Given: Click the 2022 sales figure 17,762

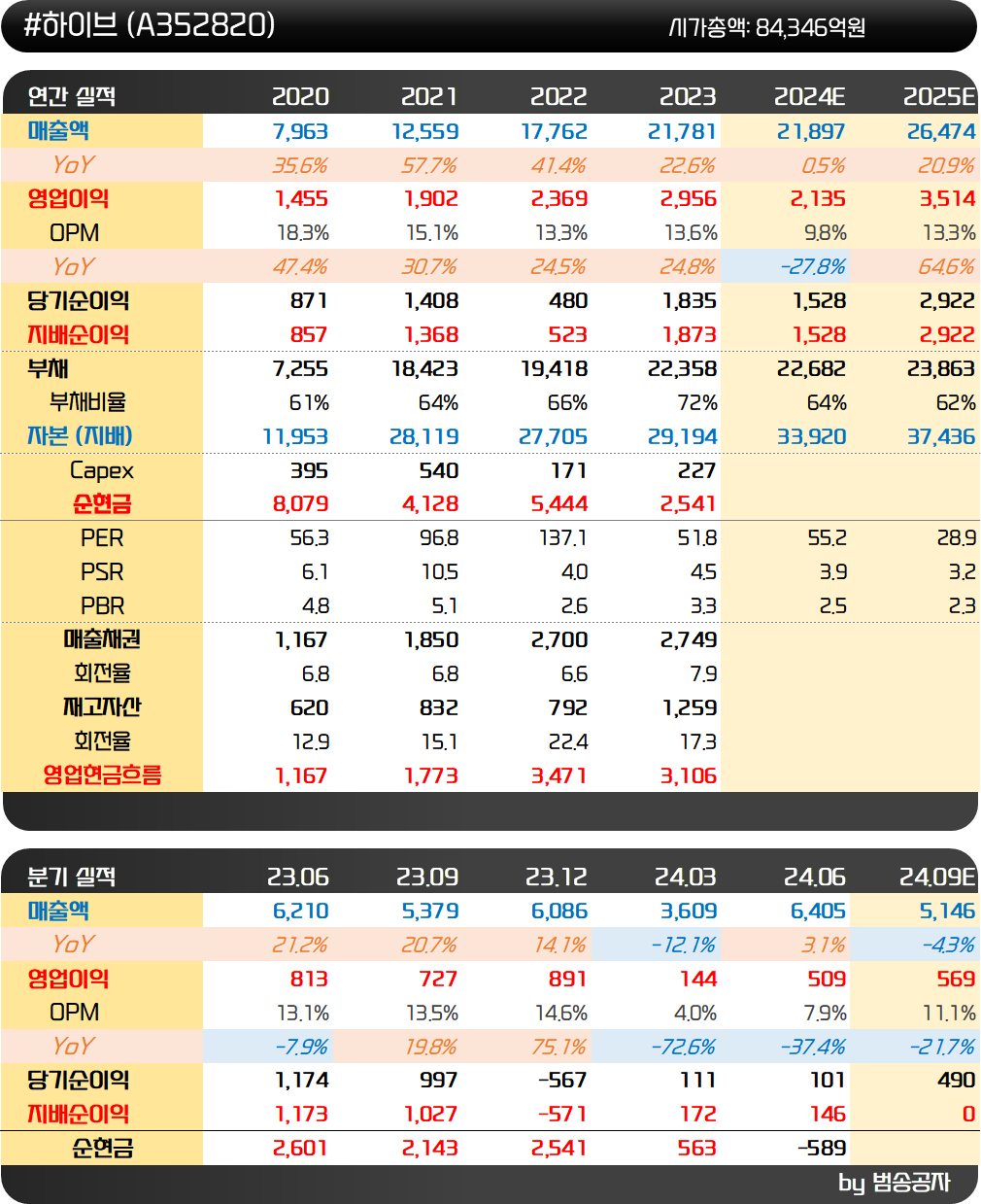Looking at the screenshot, I should [x=555, y=131].
